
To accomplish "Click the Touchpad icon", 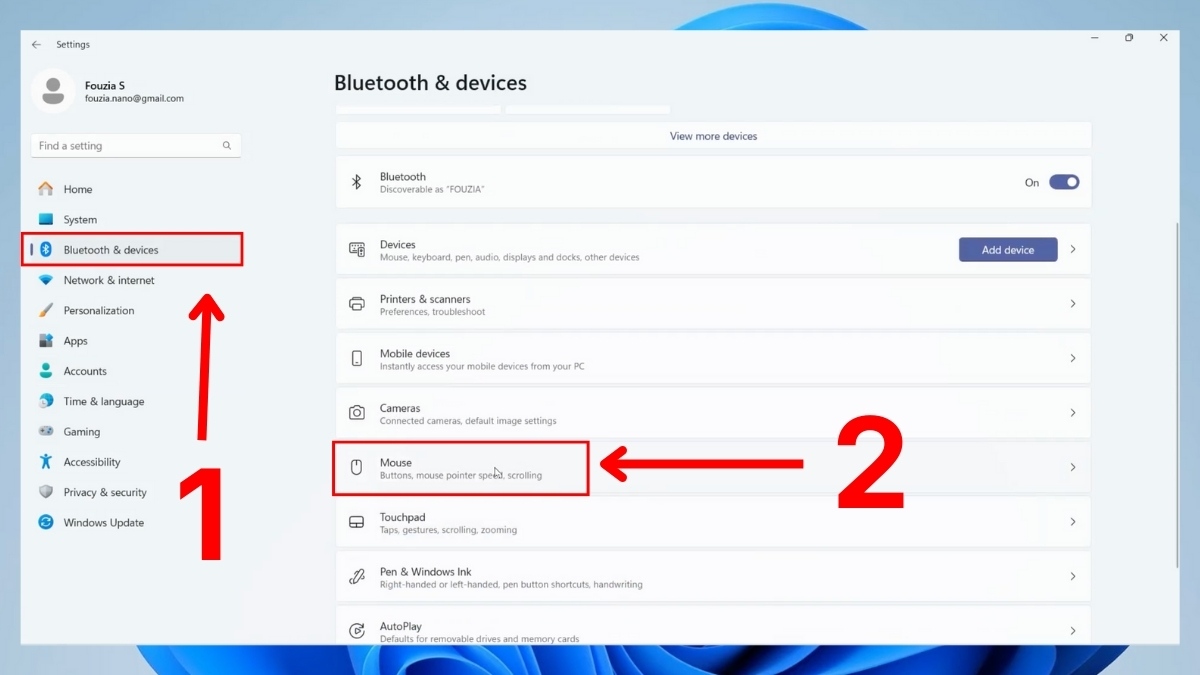I will (357, 522).
